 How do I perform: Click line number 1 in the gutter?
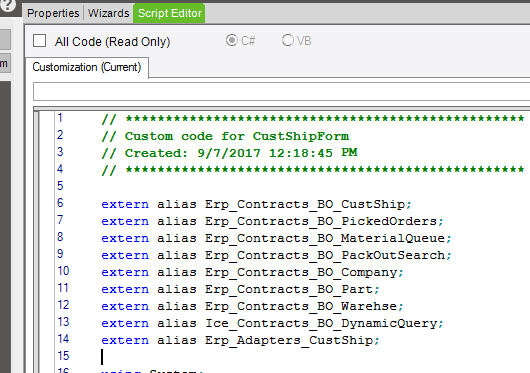click(60, 118)
